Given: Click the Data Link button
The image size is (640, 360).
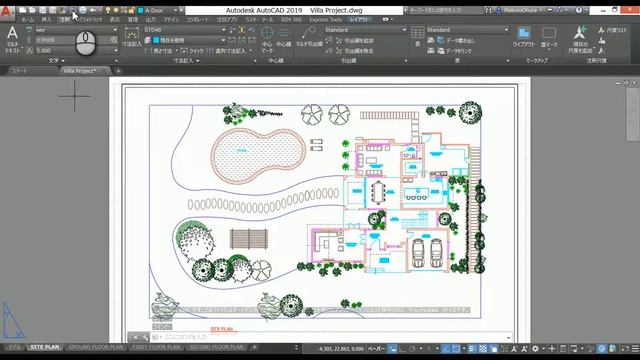Looking at the screenshot, I should (x=454, y=51).
